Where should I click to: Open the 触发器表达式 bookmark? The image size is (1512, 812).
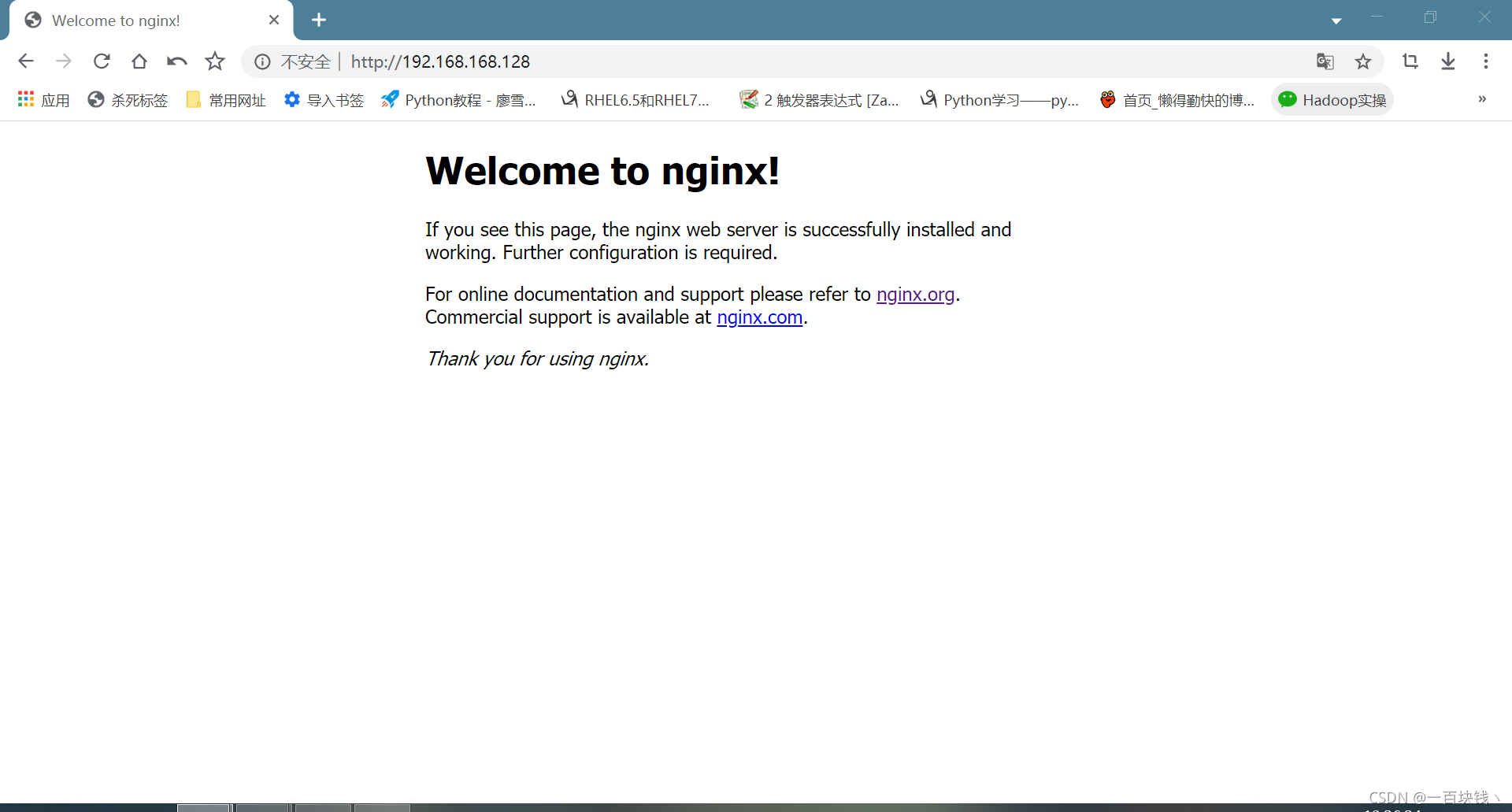pyautogui.click(x=819, y=100)
